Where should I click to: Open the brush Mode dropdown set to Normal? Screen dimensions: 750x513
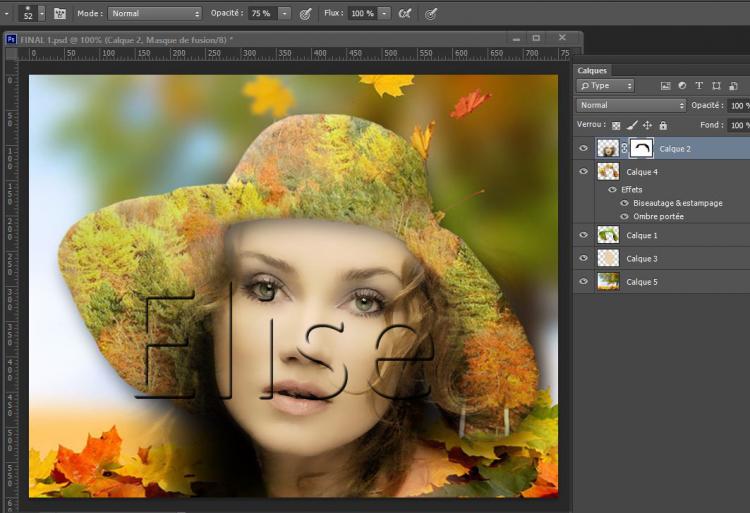coord(154,13)
